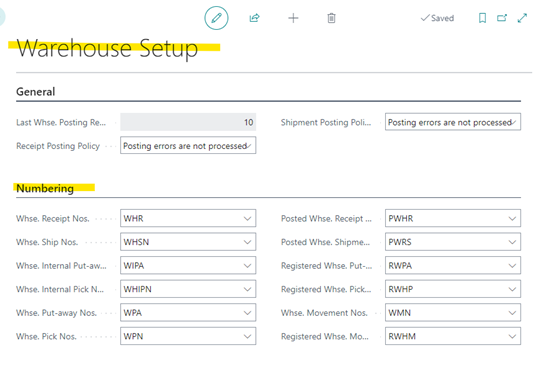Click the Saved status indicator

[x=437, y=18]
